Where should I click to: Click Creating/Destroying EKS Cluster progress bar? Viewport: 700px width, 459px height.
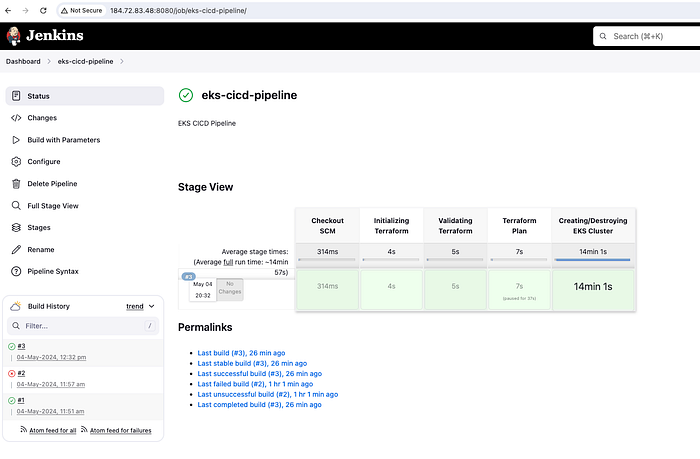(x=592, y=259)
